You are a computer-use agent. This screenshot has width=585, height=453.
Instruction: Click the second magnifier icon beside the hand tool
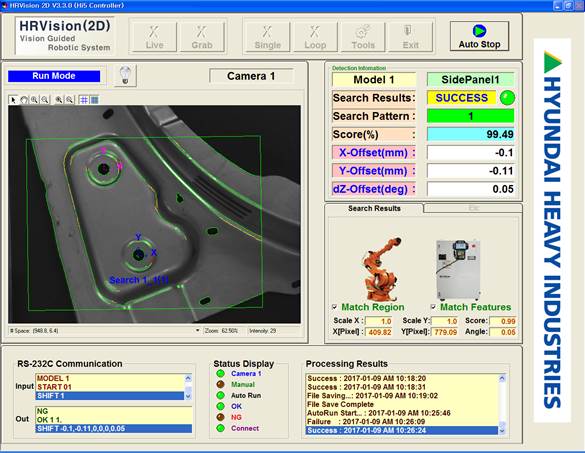[x=45, y=100]
